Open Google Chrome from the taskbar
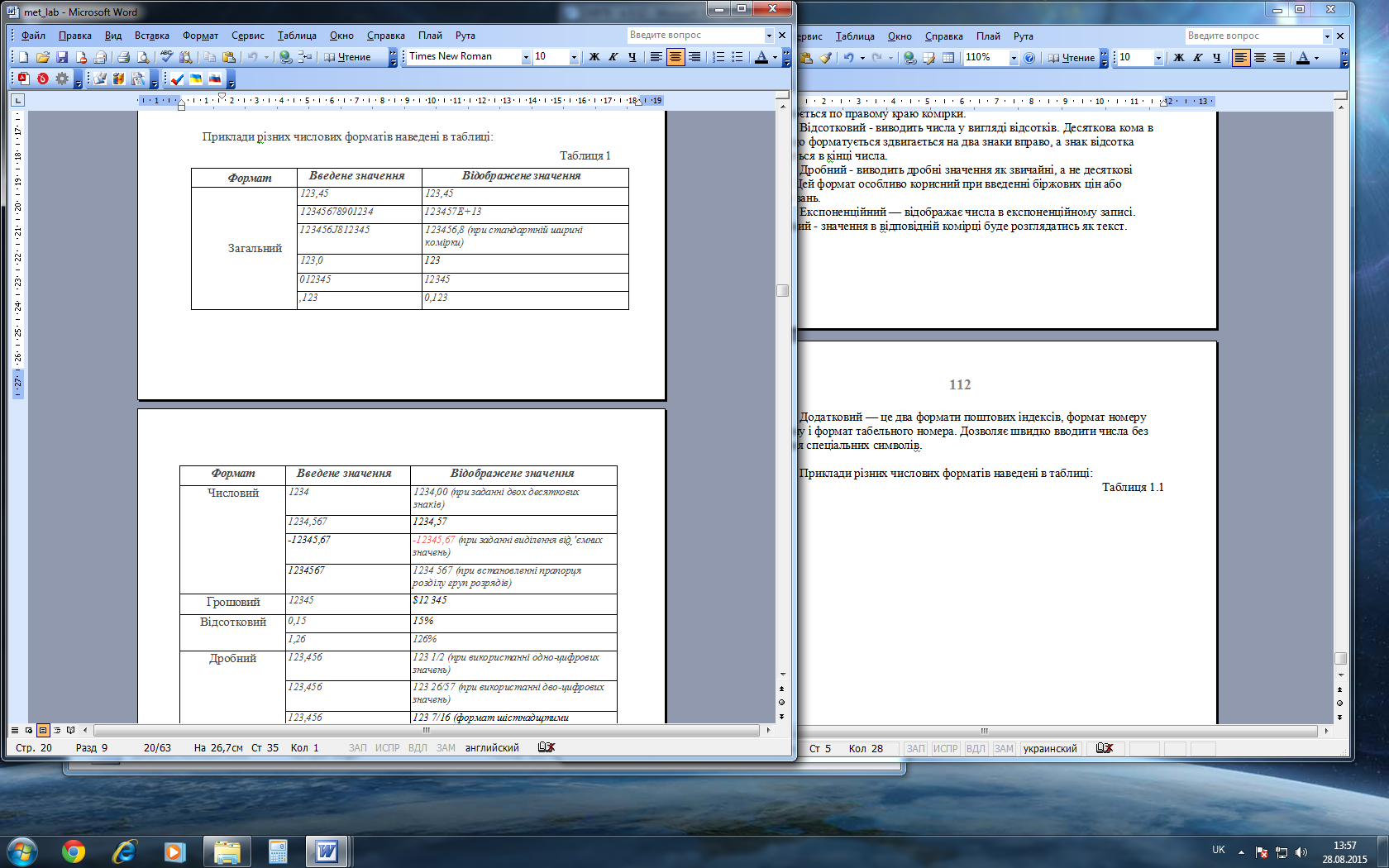 (74, 851)
